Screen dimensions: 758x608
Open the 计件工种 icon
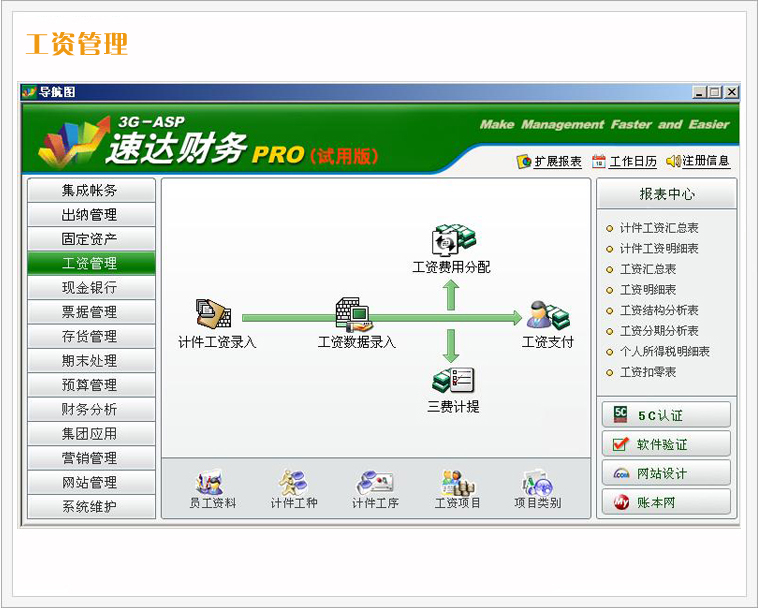point(293,482)
